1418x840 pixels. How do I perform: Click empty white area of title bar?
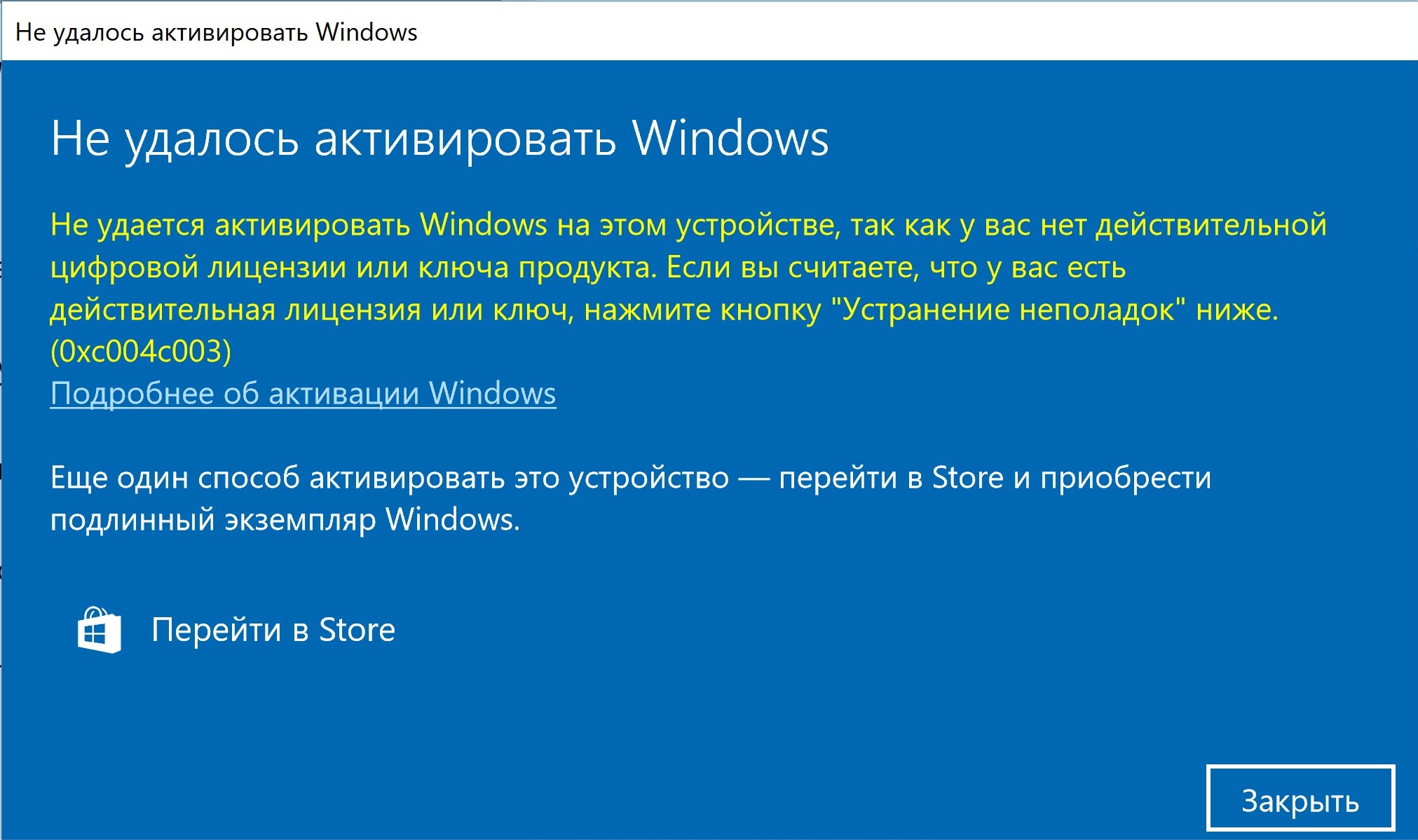pos(911,32)
